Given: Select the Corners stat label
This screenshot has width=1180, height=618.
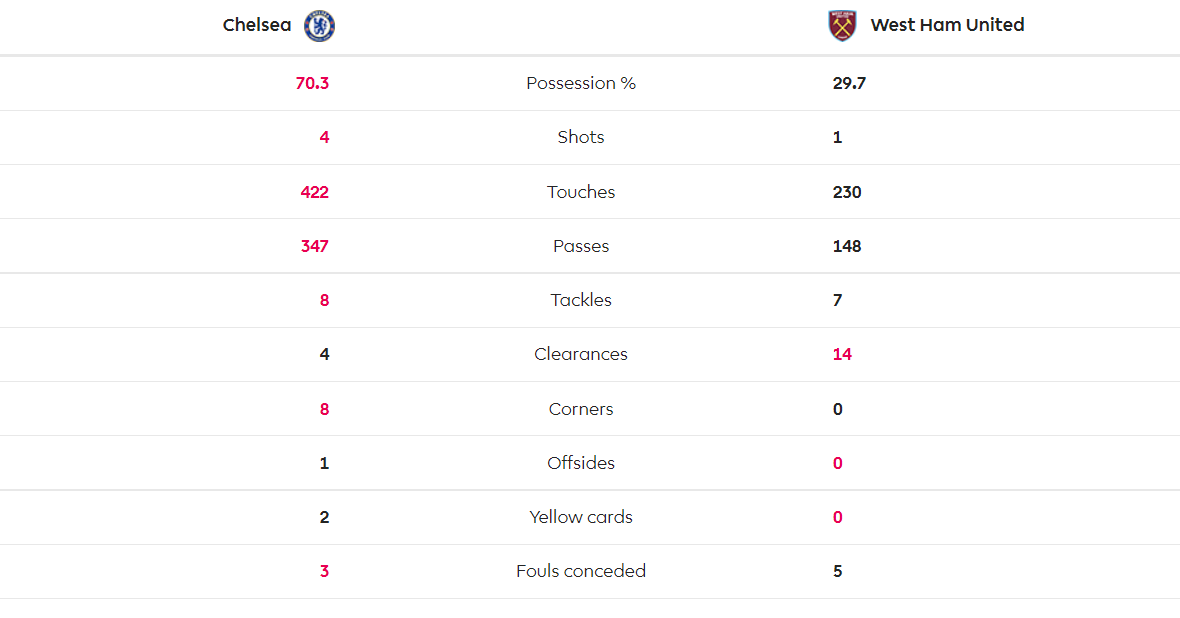Looking at the screenshot, I should [x=581, y=409].
